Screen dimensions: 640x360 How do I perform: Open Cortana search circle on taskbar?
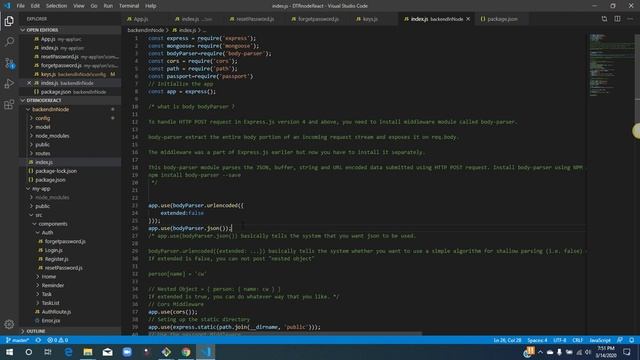(28, 352)
